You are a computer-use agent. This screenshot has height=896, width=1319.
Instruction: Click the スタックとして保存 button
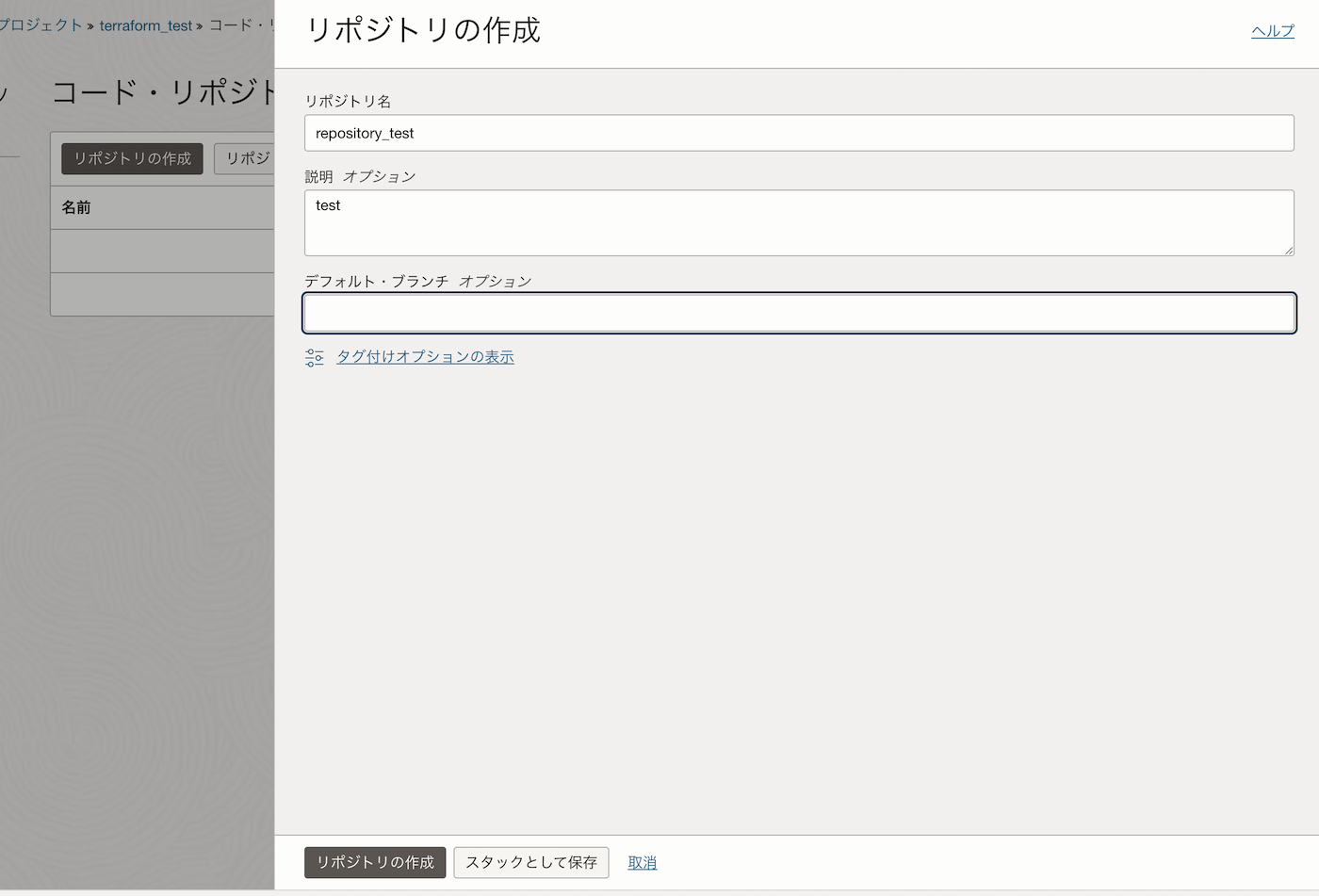tap(530, 862)
